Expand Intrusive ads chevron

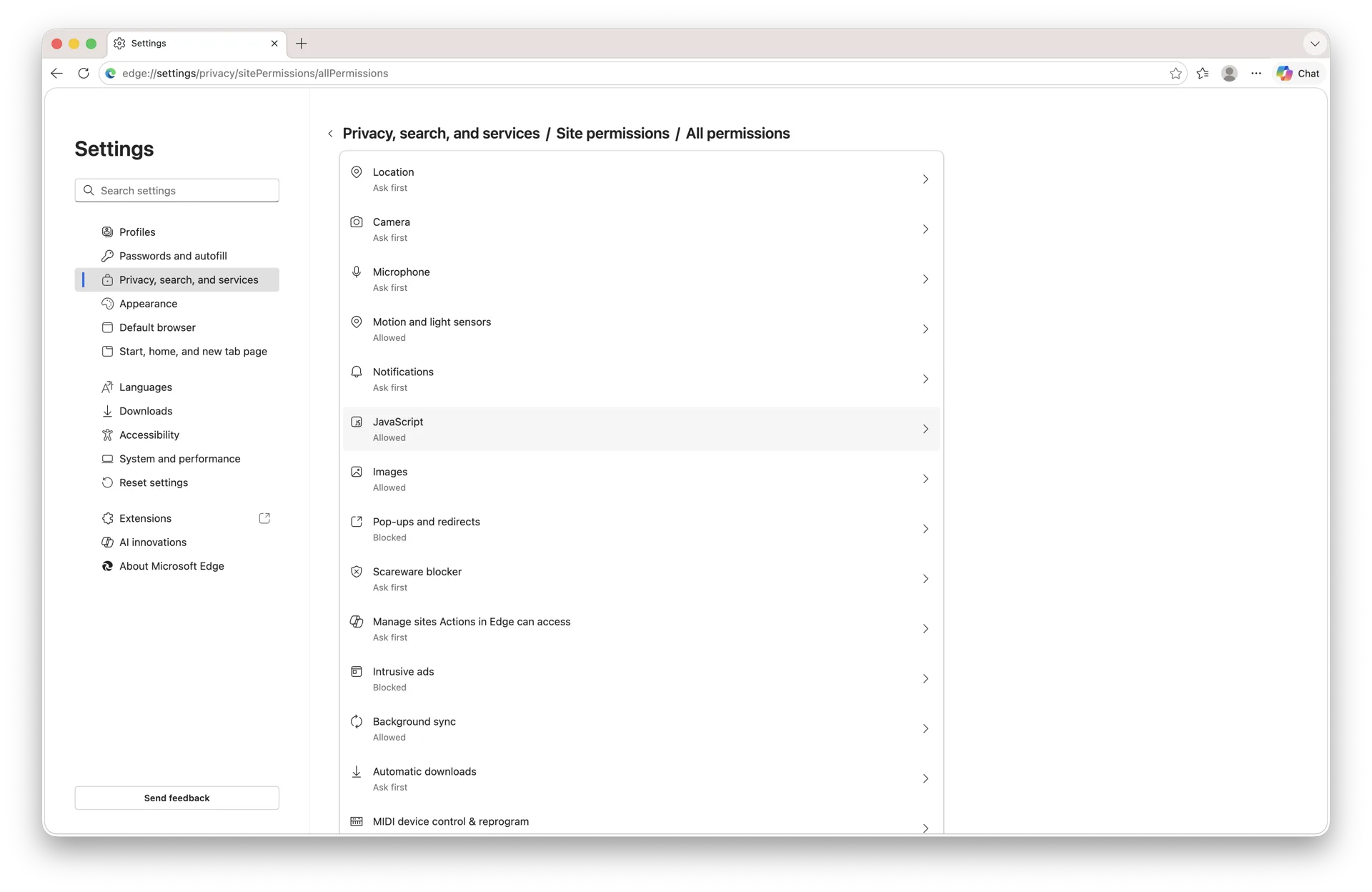tap(925, 679)
